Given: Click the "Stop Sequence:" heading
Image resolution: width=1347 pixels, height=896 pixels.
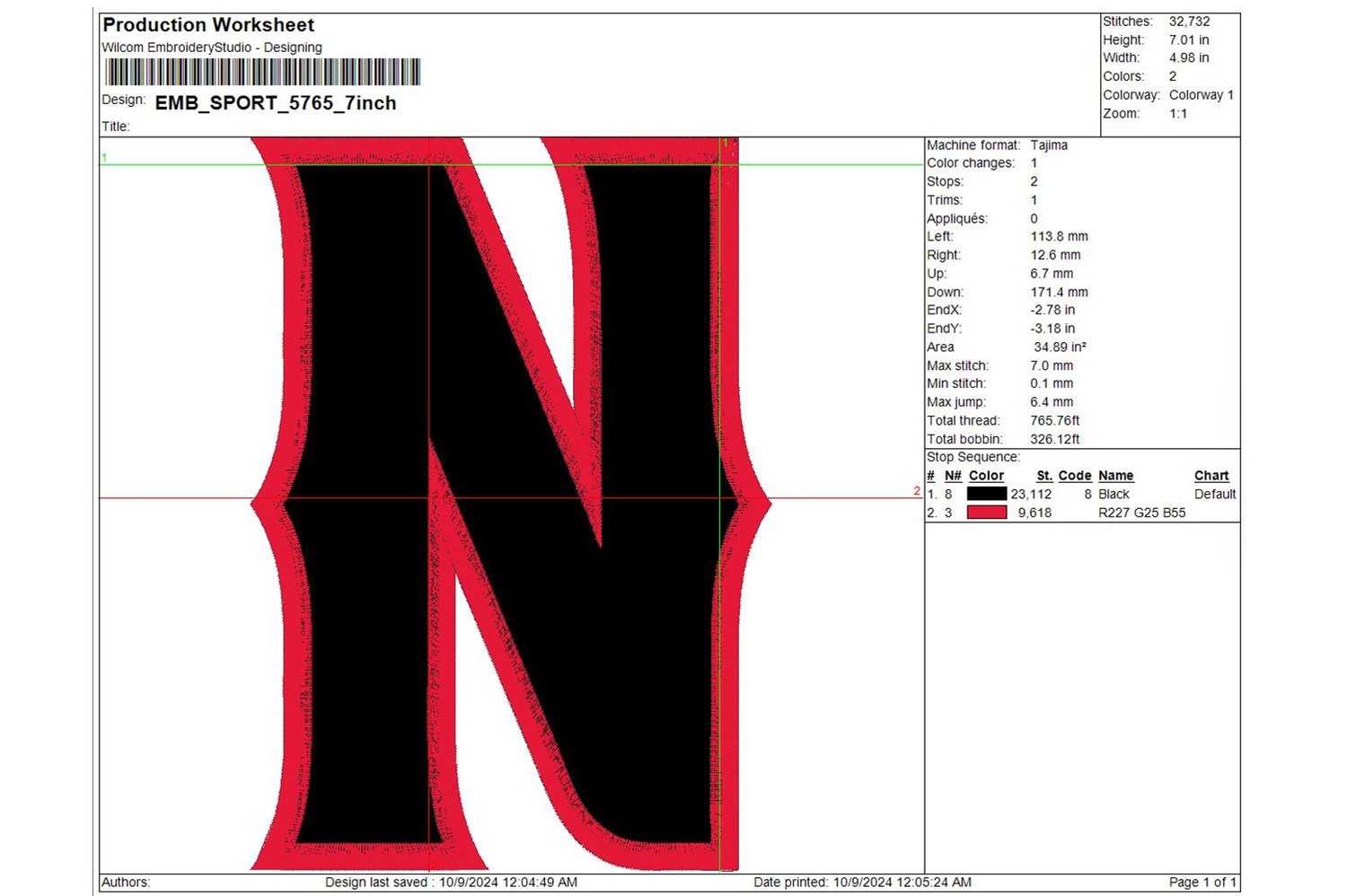Looking at the screenshot, I should coord(973,457).
